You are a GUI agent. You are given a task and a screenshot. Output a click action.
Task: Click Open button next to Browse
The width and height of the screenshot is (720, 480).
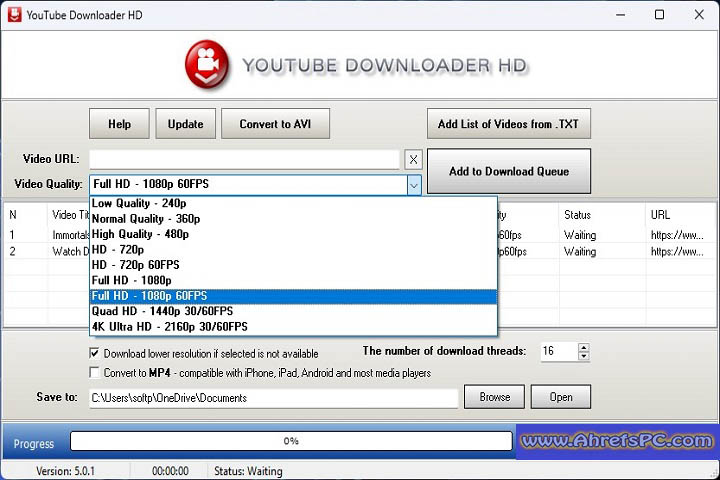(x=561, y=397)
